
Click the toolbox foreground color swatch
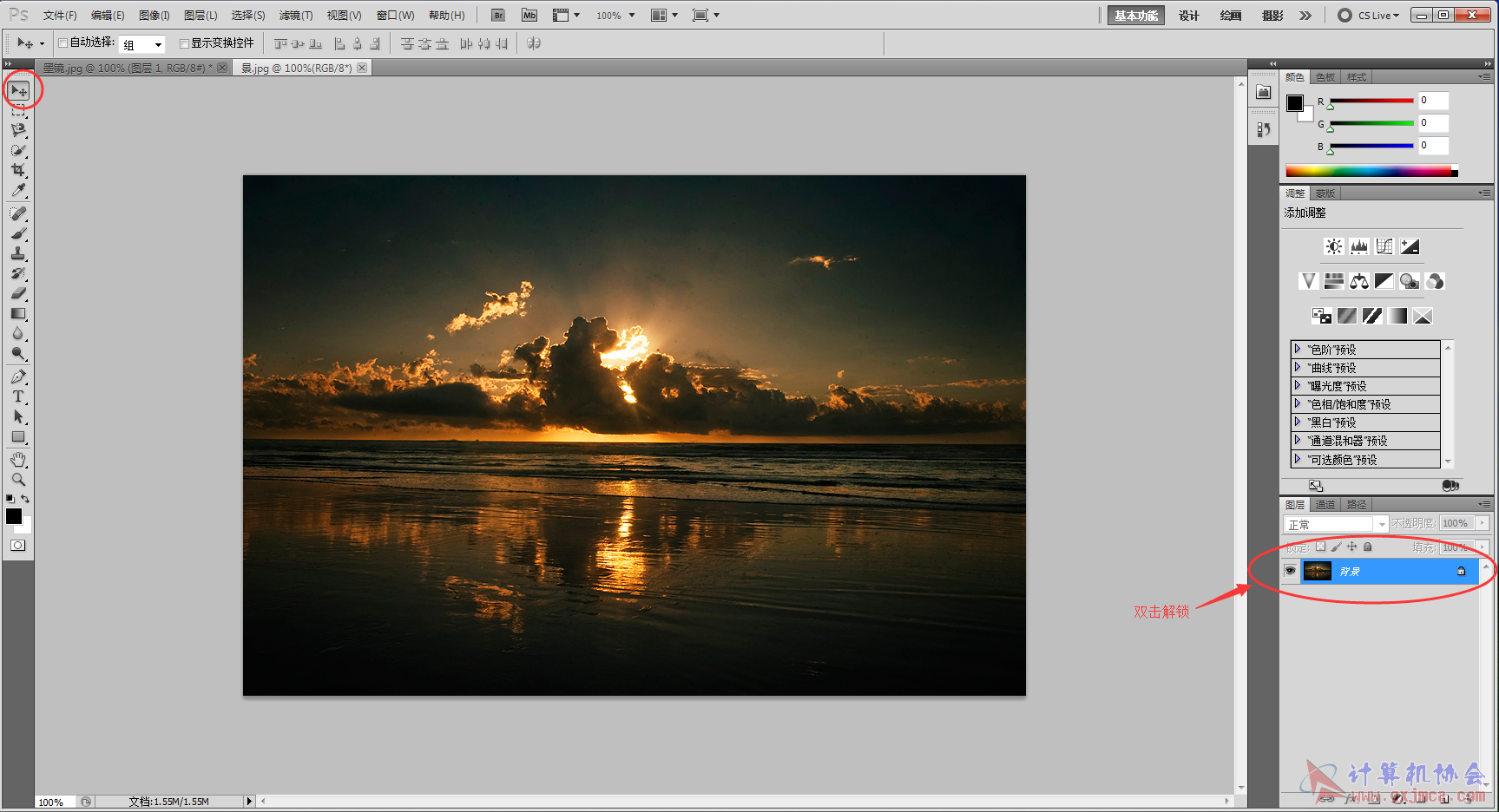tap(13, 516)
